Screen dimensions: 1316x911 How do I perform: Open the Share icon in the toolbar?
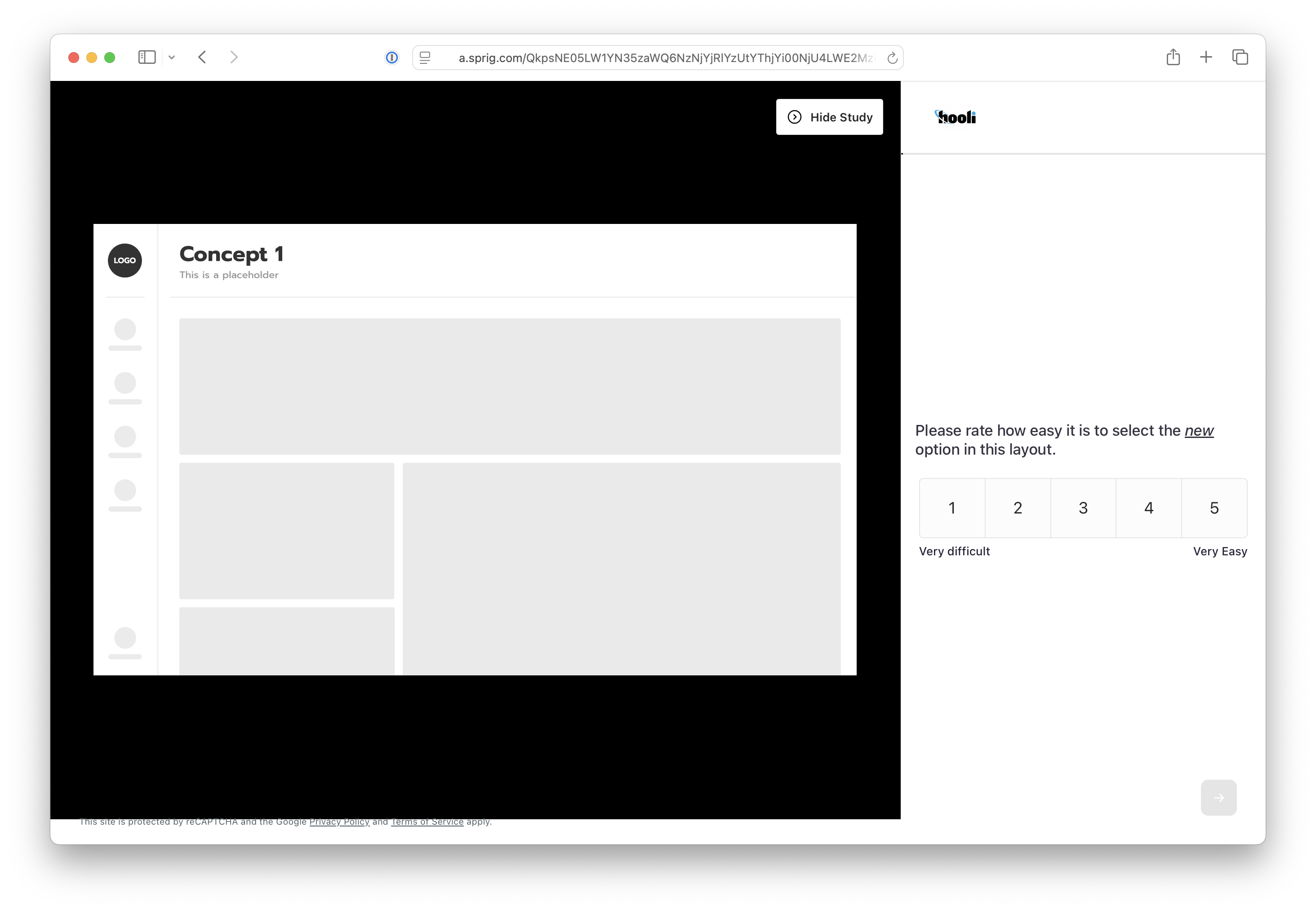point(1173,57)
